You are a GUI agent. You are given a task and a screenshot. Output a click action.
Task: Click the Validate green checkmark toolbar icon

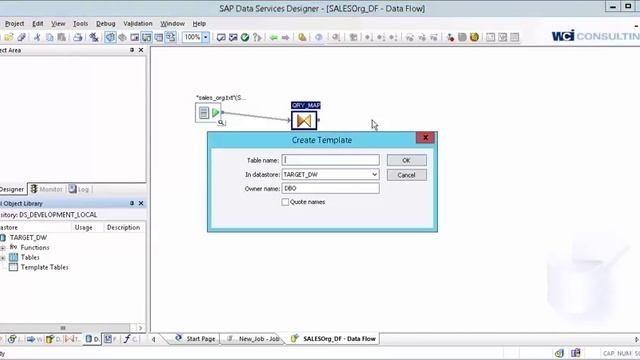[245, 37]
